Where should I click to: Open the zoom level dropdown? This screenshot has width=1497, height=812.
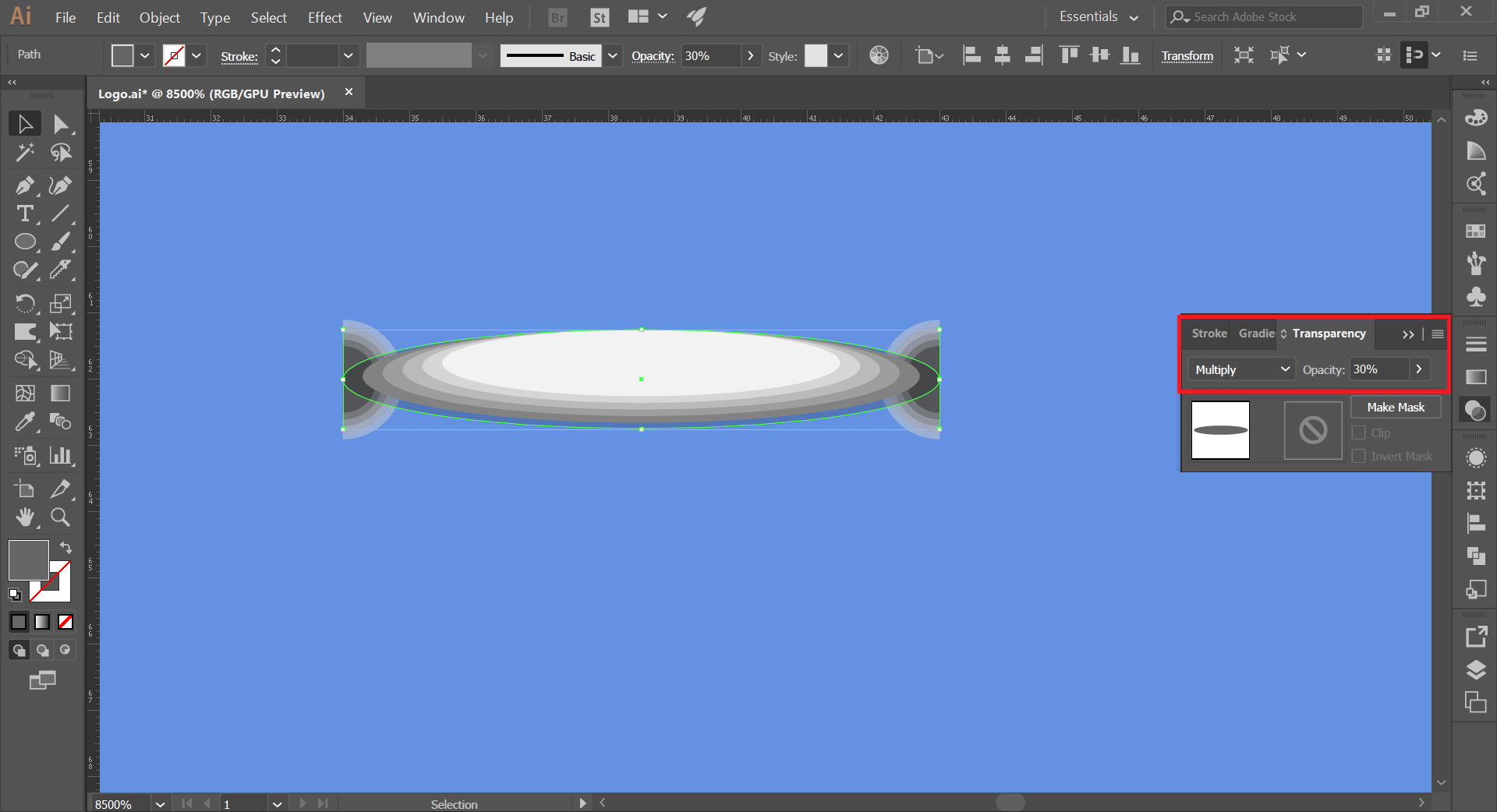pos(160,803)
